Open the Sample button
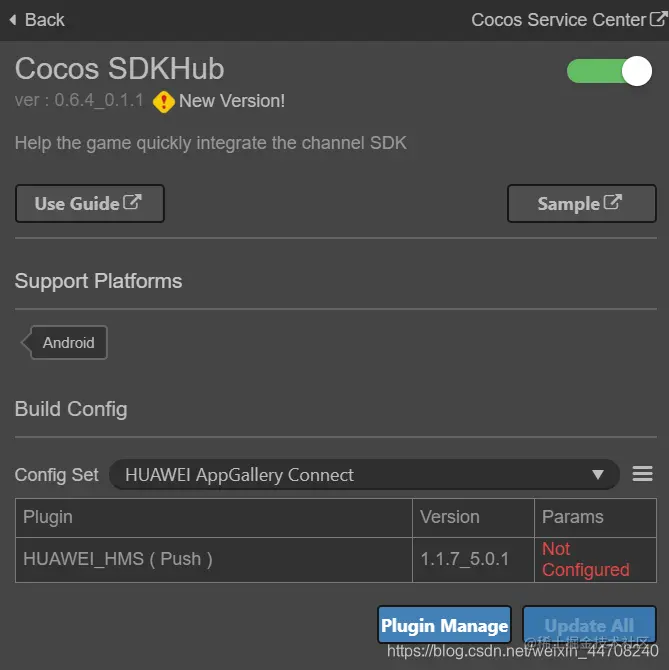This screenshot has width=669, height=670. 581,203
